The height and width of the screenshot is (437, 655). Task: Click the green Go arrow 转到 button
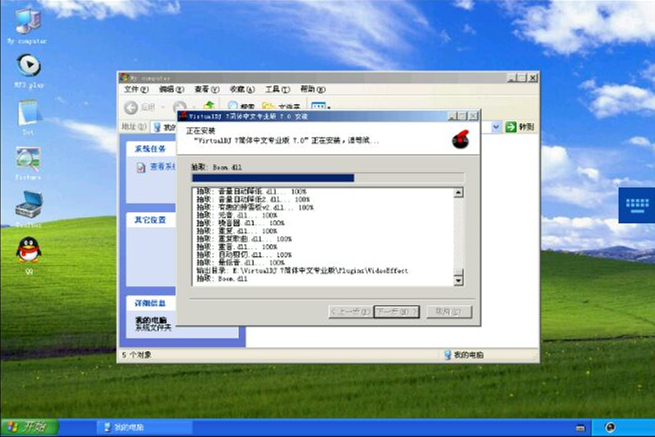(520, 127)
